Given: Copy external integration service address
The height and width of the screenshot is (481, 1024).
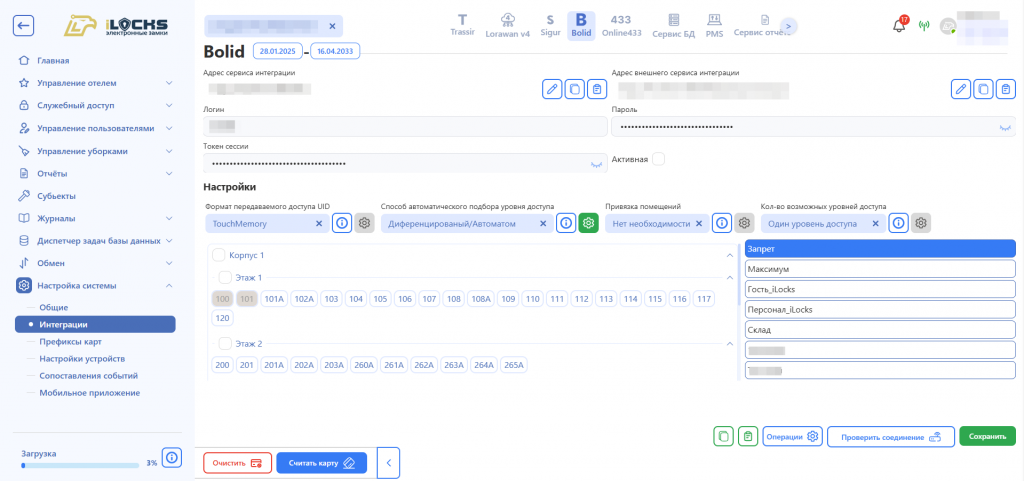Looking at the screenshot, I should [x=983, y=89].
